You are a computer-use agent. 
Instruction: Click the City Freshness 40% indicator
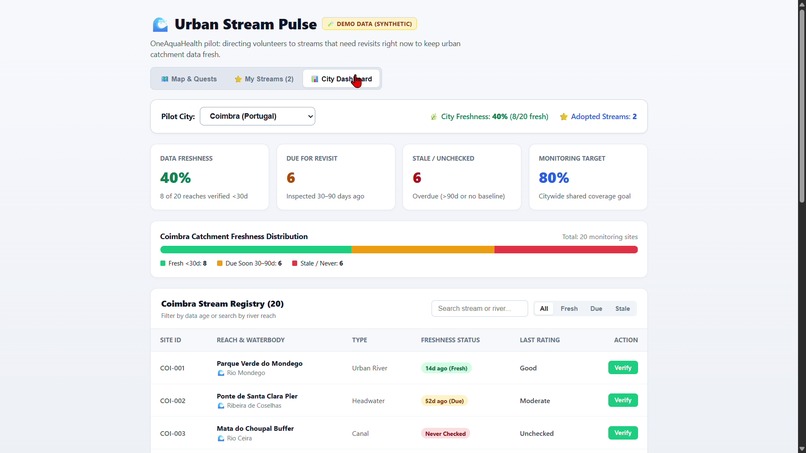click(x=489, y=117)
